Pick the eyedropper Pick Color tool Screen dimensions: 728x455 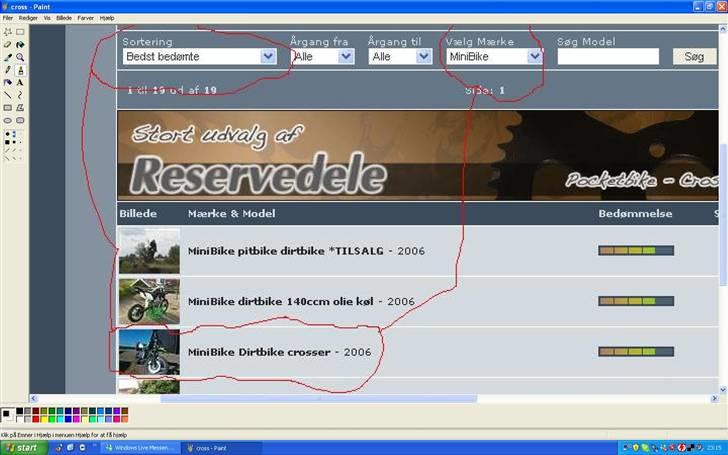8,57
